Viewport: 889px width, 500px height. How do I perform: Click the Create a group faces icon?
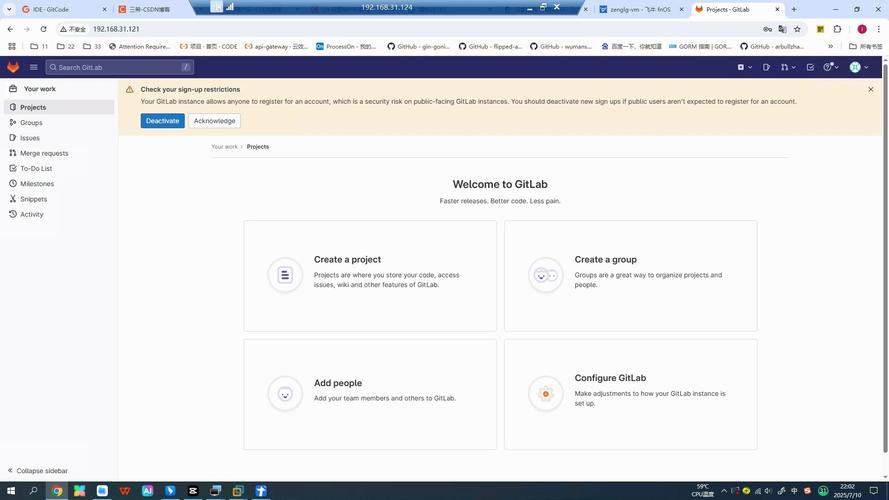click(545, 275)
